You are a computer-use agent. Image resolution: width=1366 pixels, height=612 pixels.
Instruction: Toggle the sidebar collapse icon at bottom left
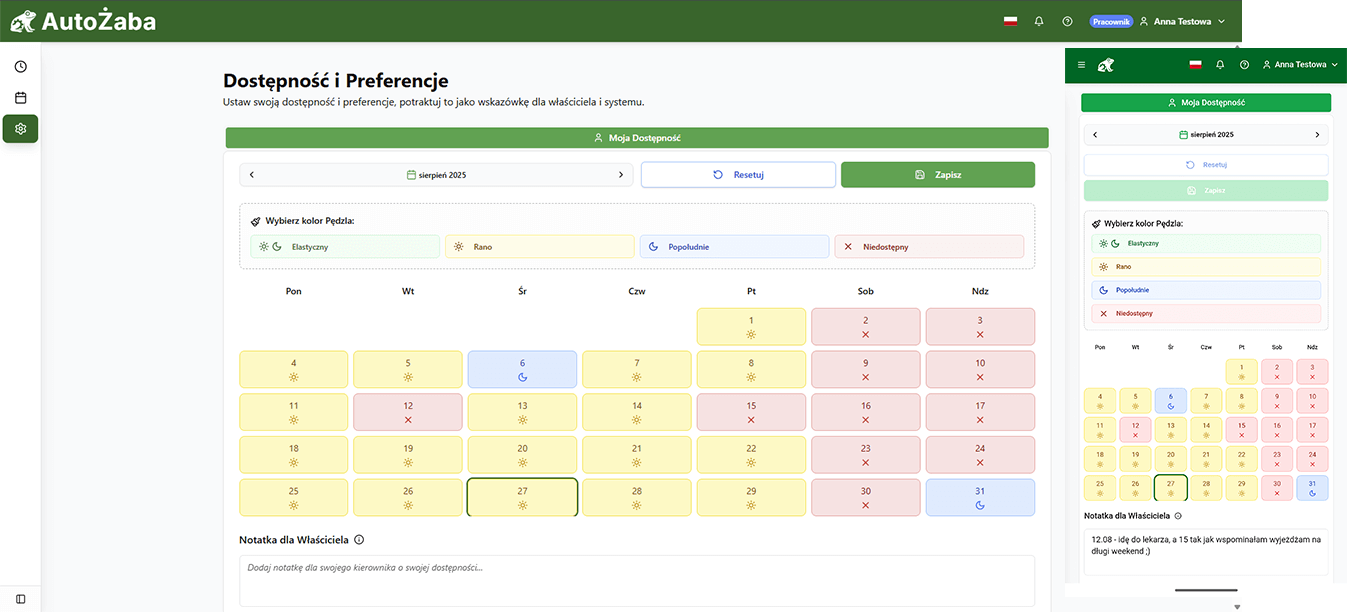[x=20, y=598]
